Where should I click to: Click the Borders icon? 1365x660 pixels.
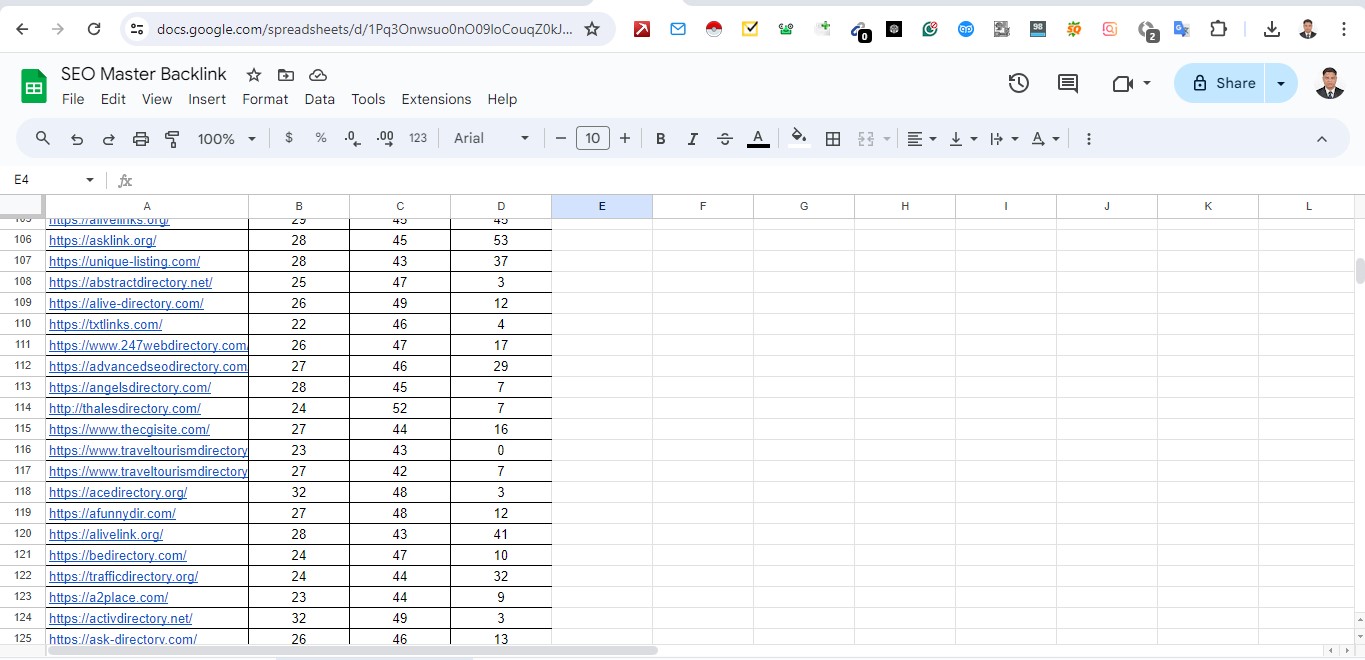pos(832,139)
